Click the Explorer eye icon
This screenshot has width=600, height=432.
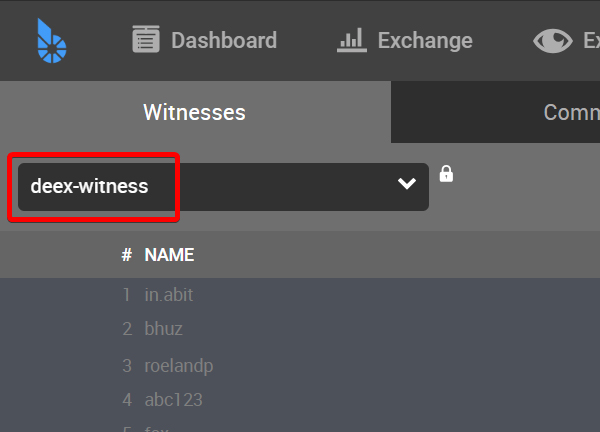(552, 40)
